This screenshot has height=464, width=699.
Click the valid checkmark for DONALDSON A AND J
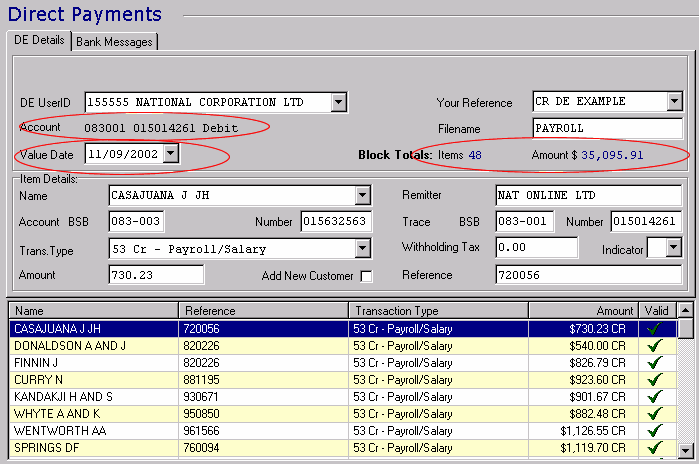click(654, 345)
